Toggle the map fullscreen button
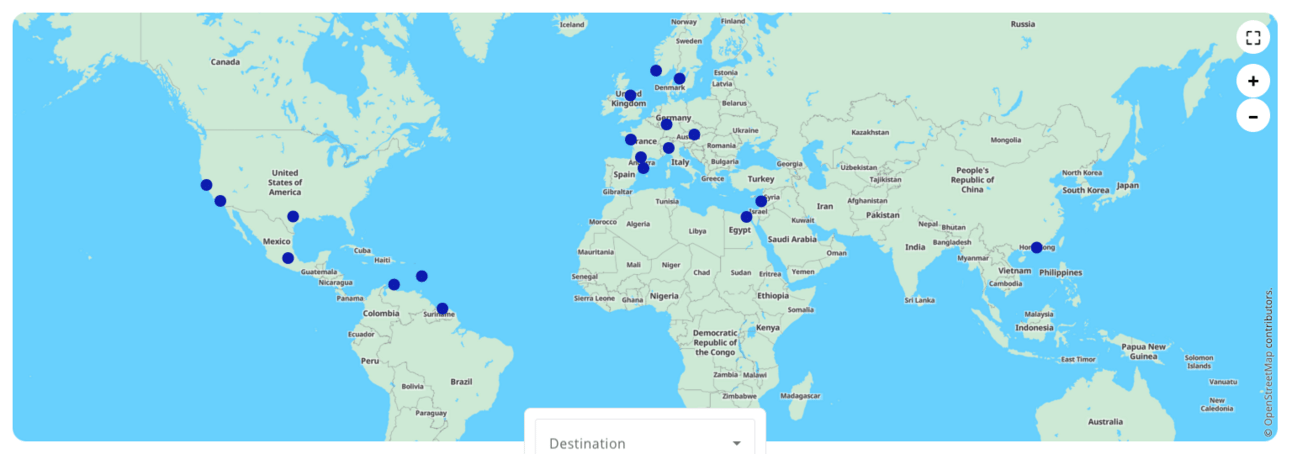Screen dimensions: 1292x454 point(1253,38)
